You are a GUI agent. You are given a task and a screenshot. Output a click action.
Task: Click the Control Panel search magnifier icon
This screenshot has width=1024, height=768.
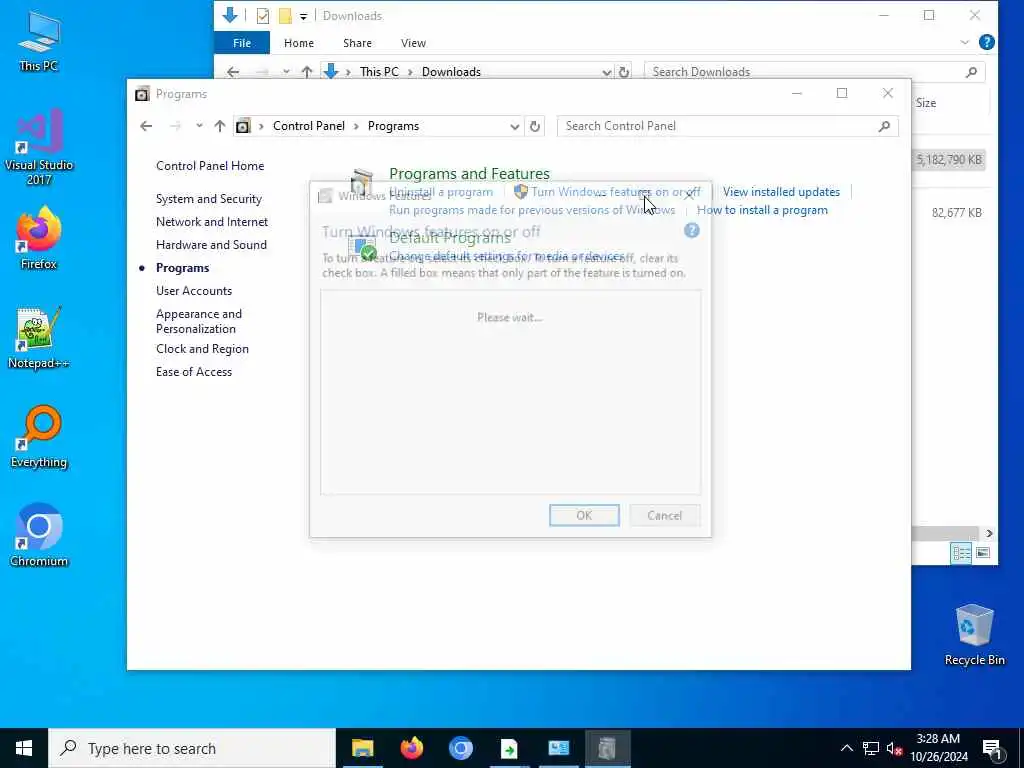[884, 126]
